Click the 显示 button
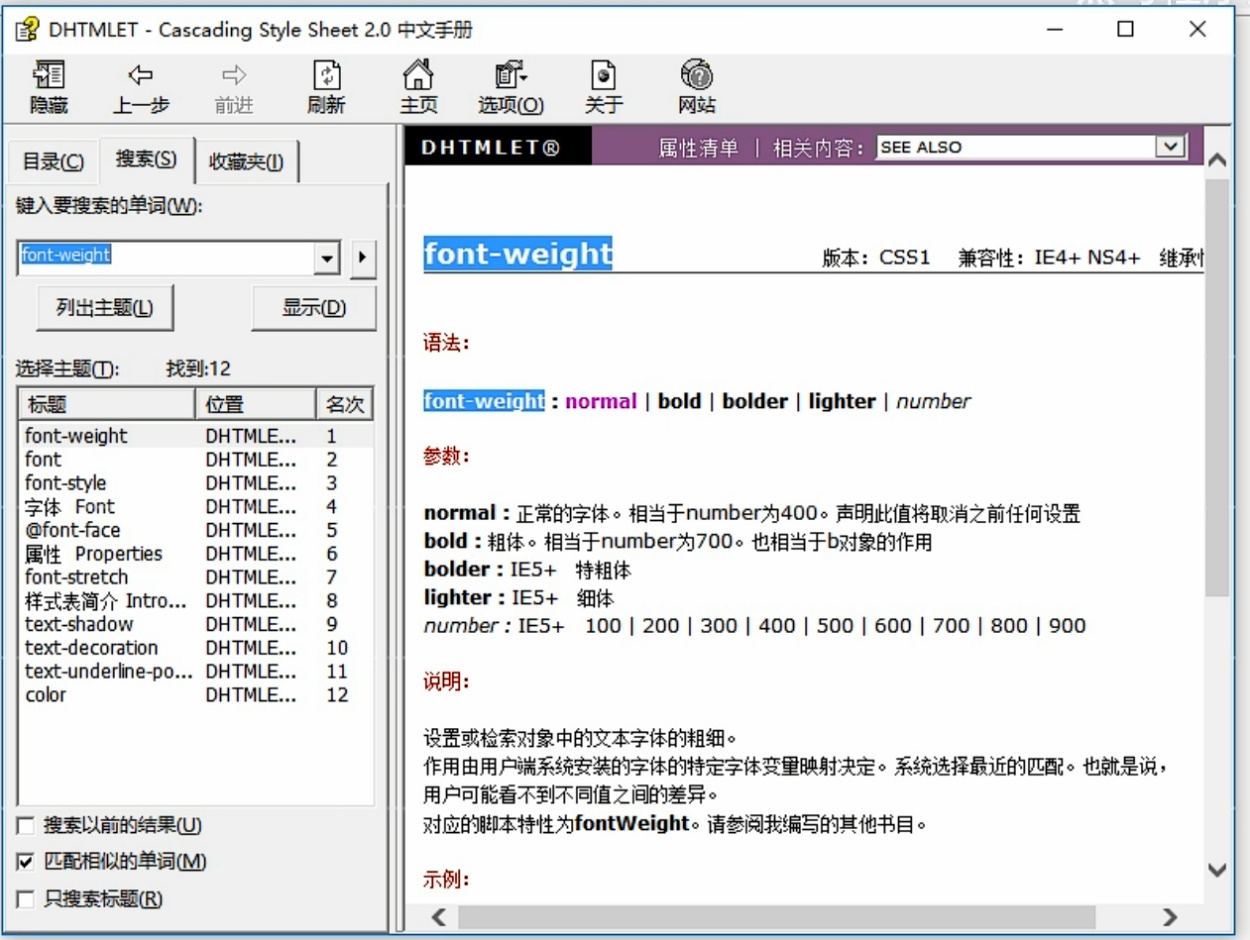The width and height of the screenshot is (1250, 940). click(314, 308)
